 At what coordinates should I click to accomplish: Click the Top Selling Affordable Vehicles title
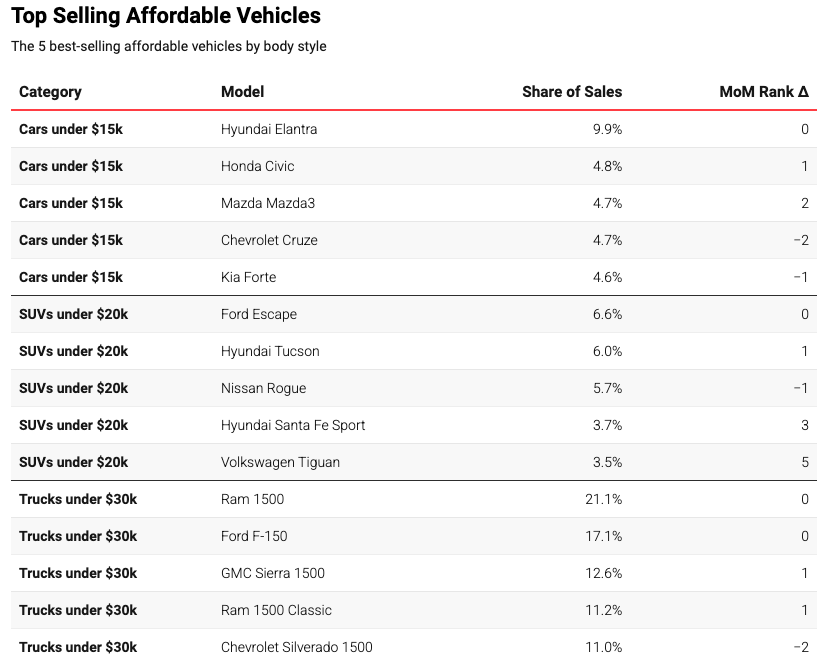[166, 15]
